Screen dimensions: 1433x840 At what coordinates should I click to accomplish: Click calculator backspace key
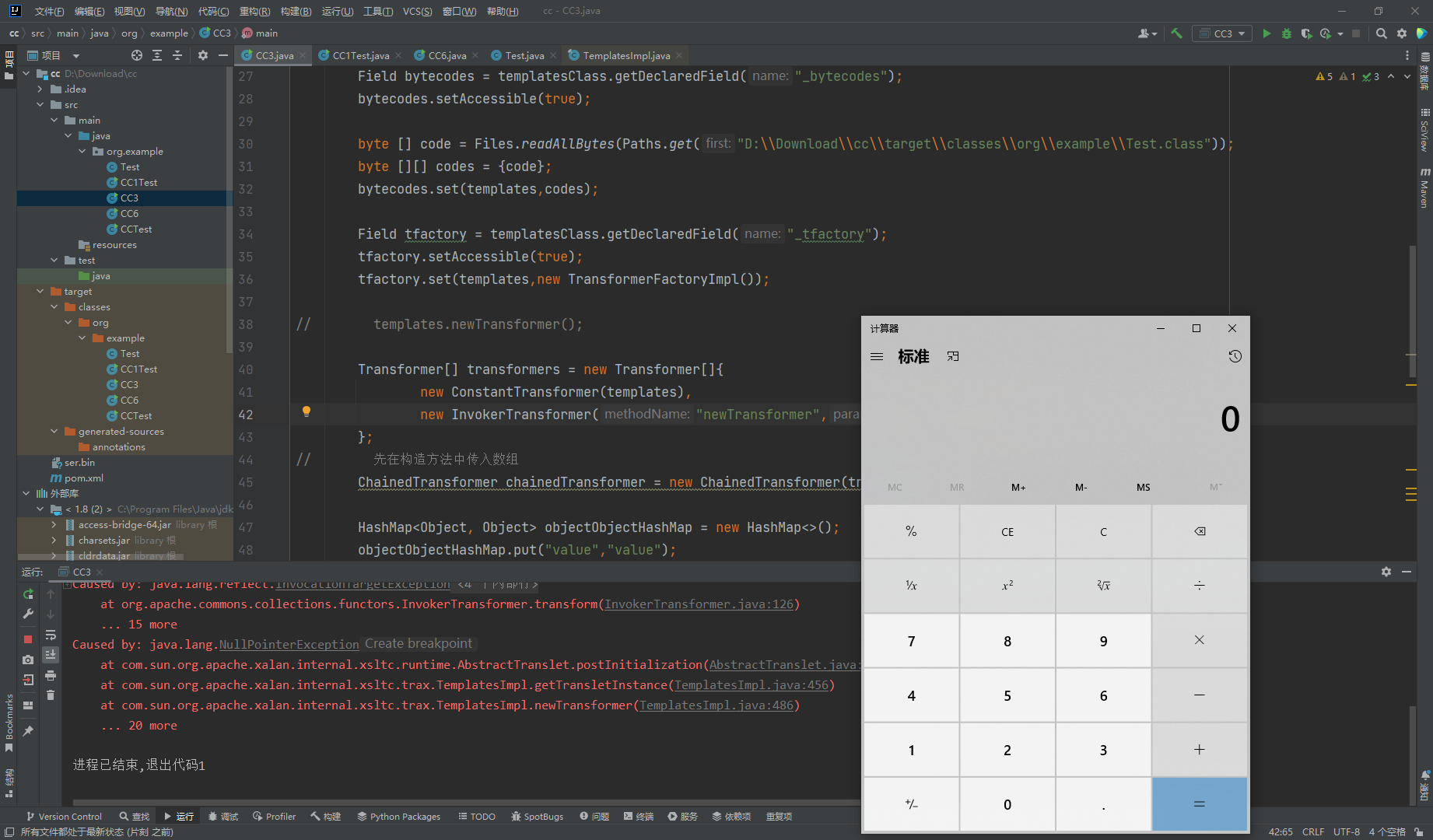click(x=1200, y=532)
